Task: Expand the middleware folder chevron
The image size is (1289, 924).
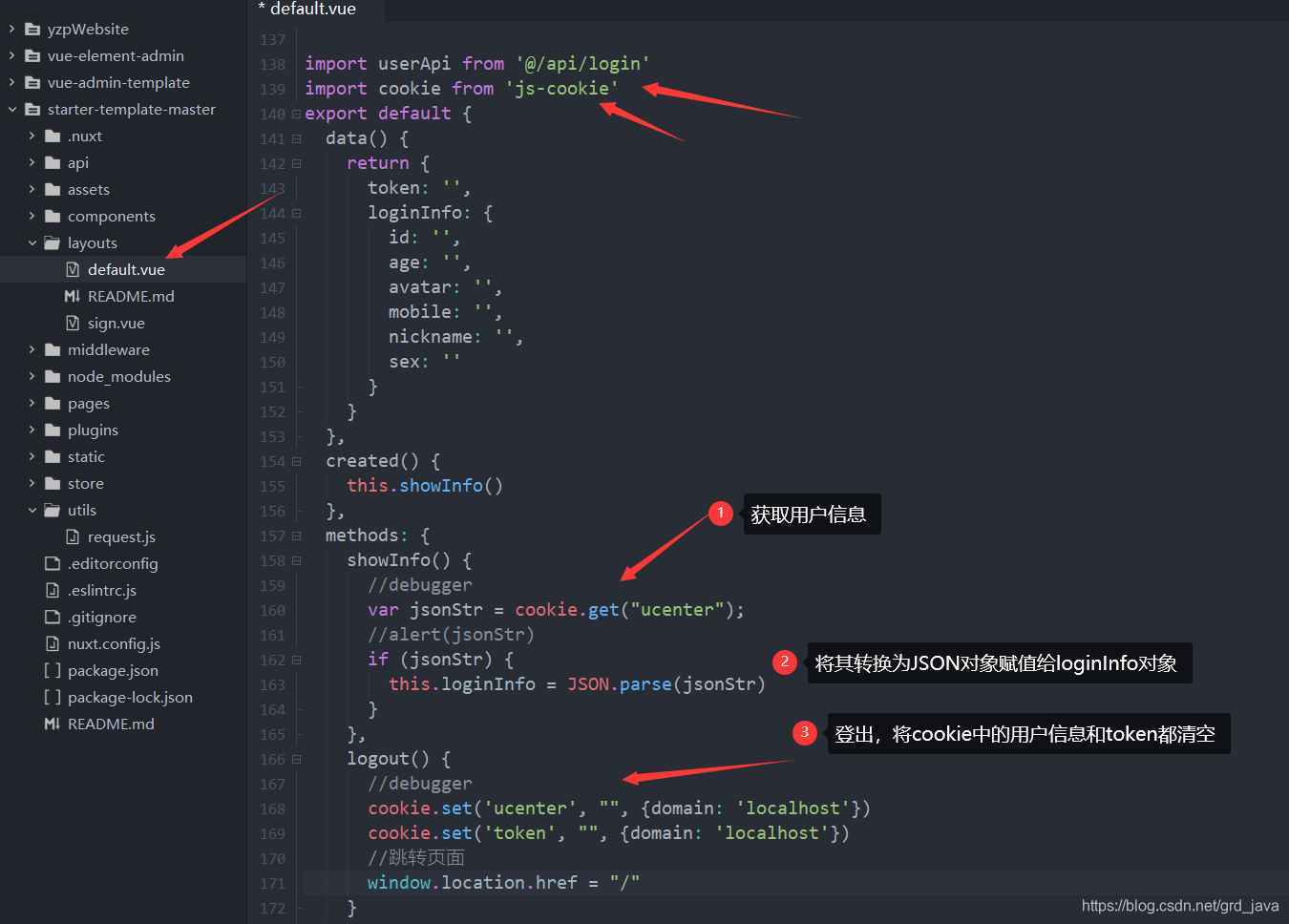Action: tap(32, 349)
